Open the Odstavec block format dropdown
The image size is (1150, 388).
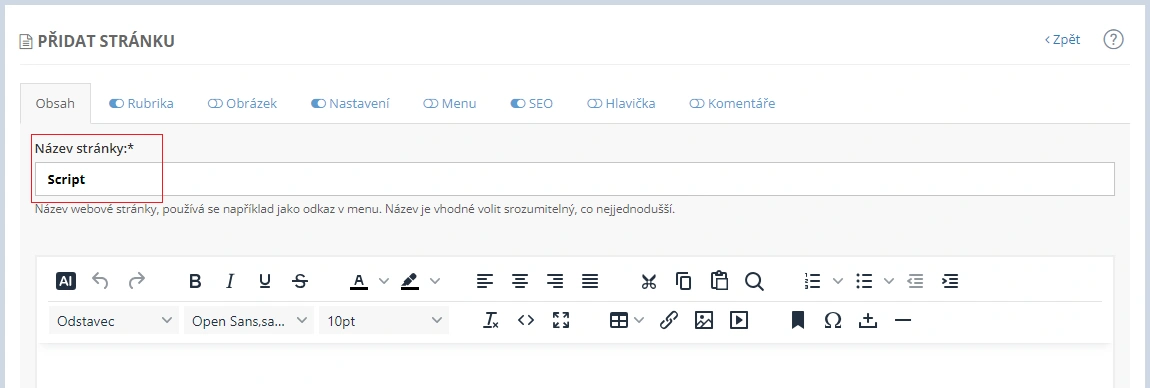click(x=114, y=321)
